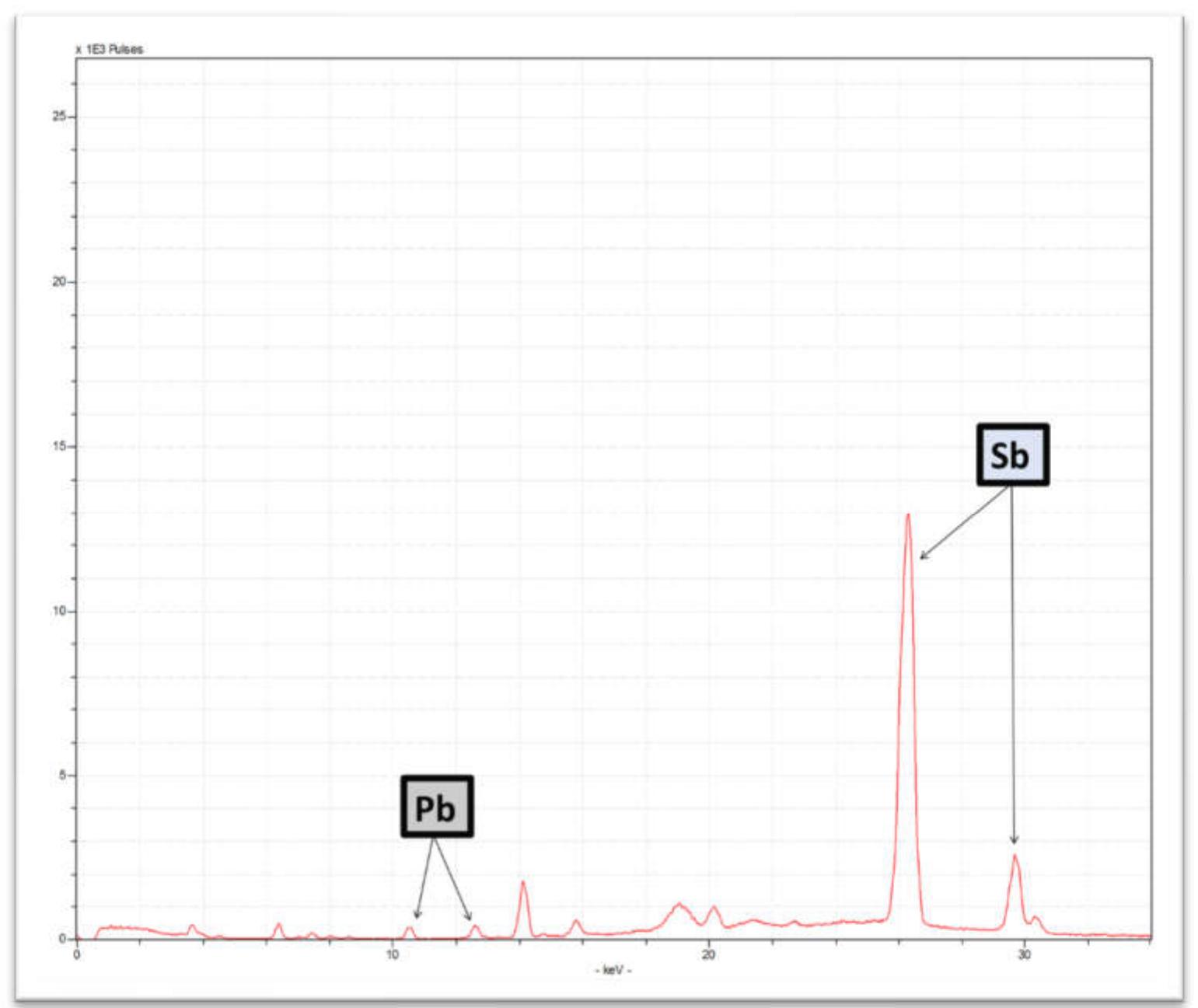The height and width of the screenshot is (1008, 1198).
Task: Click the red spectrum peak near 14 keV
Action: click(523, 909)
